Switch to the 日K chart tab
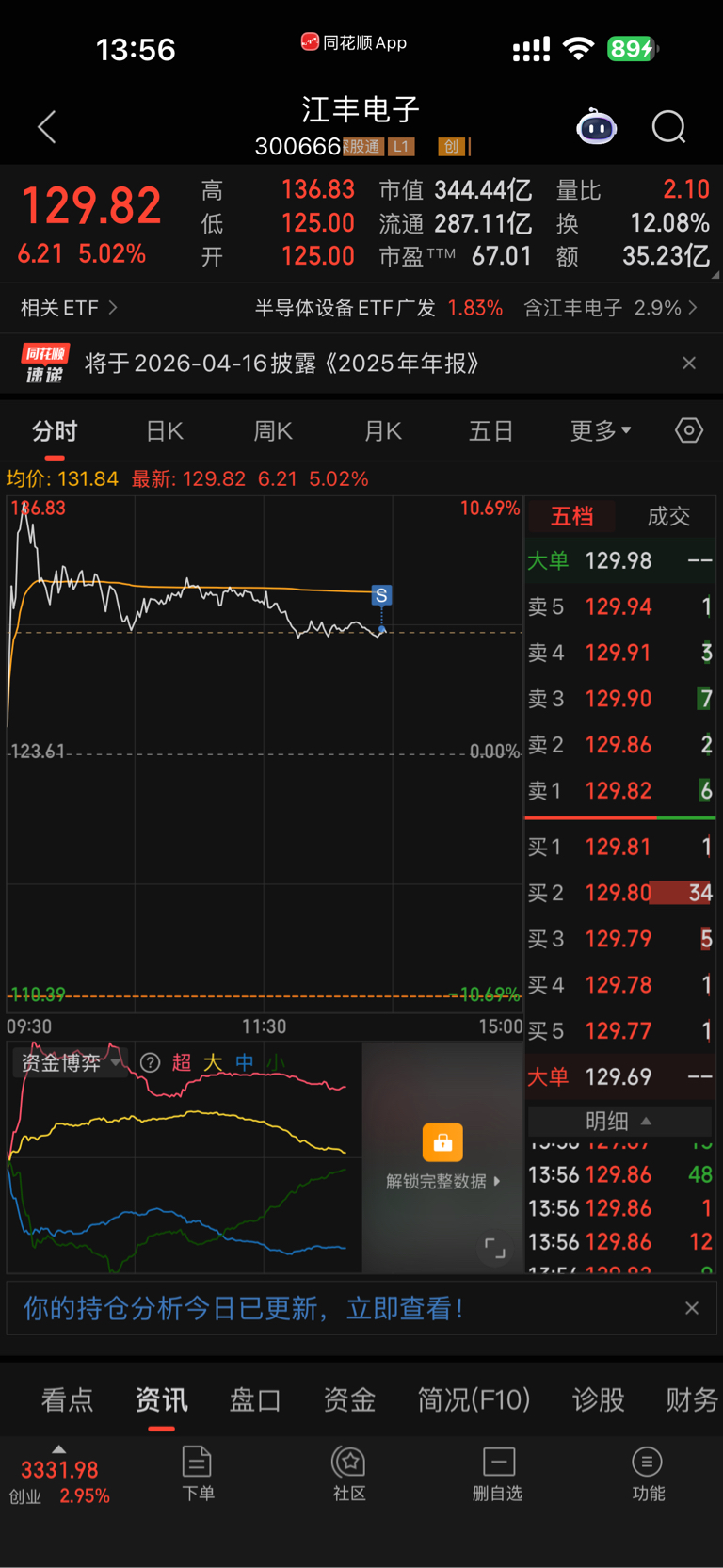 [x=165, y=430]
